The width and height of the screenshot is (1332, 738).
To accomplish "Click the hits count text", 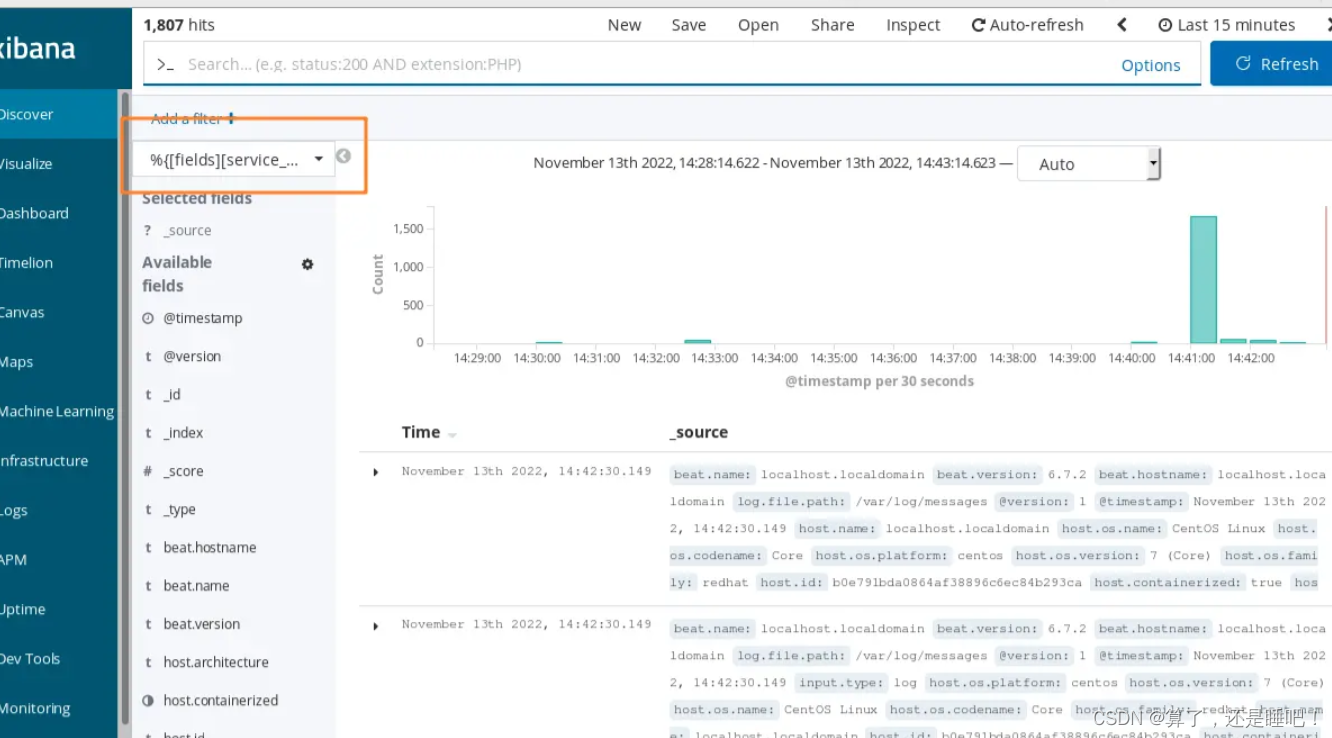I will coord(179,25).
